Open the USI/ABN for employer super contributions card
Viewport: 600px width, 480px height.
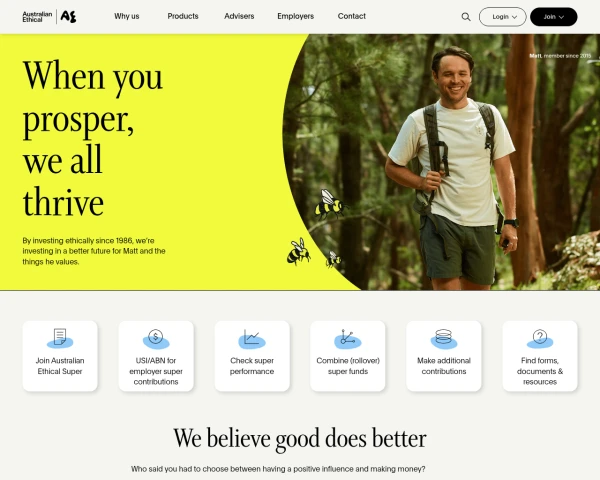(x=156, y=356)
